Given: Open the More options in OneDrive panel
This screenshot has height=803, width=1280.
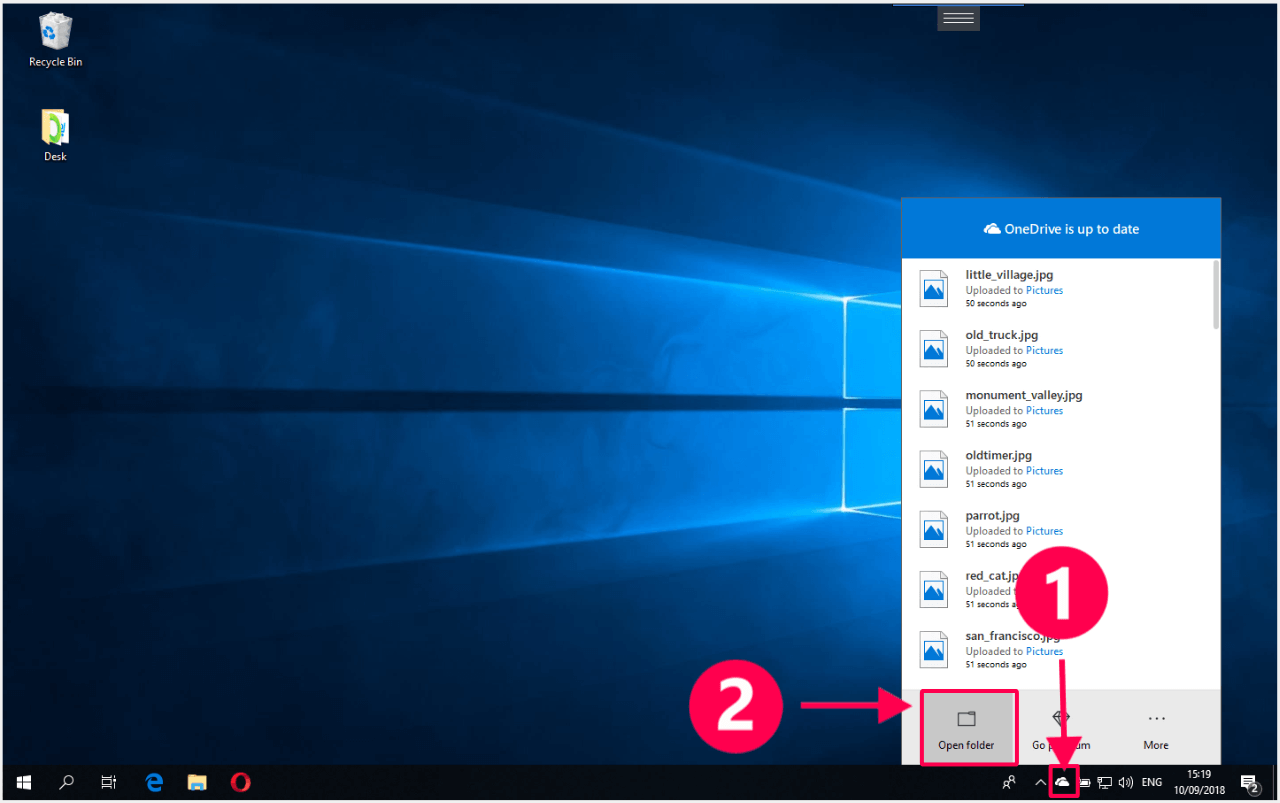Looking at the screenshot, I should pyautogui.click(x=1156, y=729).
